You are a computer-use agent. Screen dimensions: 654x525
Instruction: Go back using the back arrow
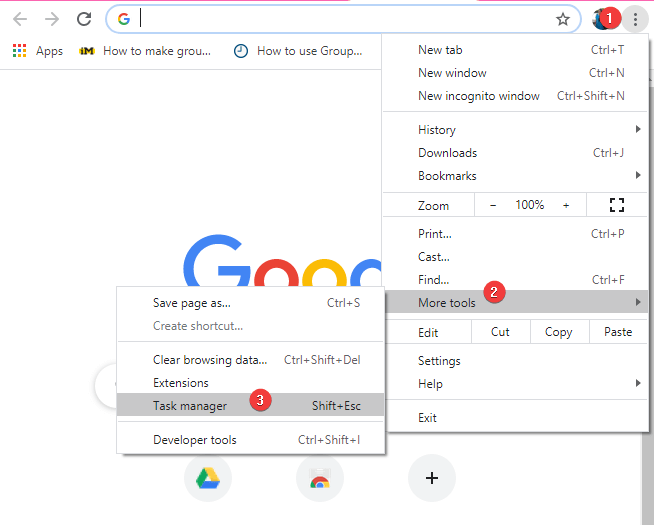coord(20,19)
